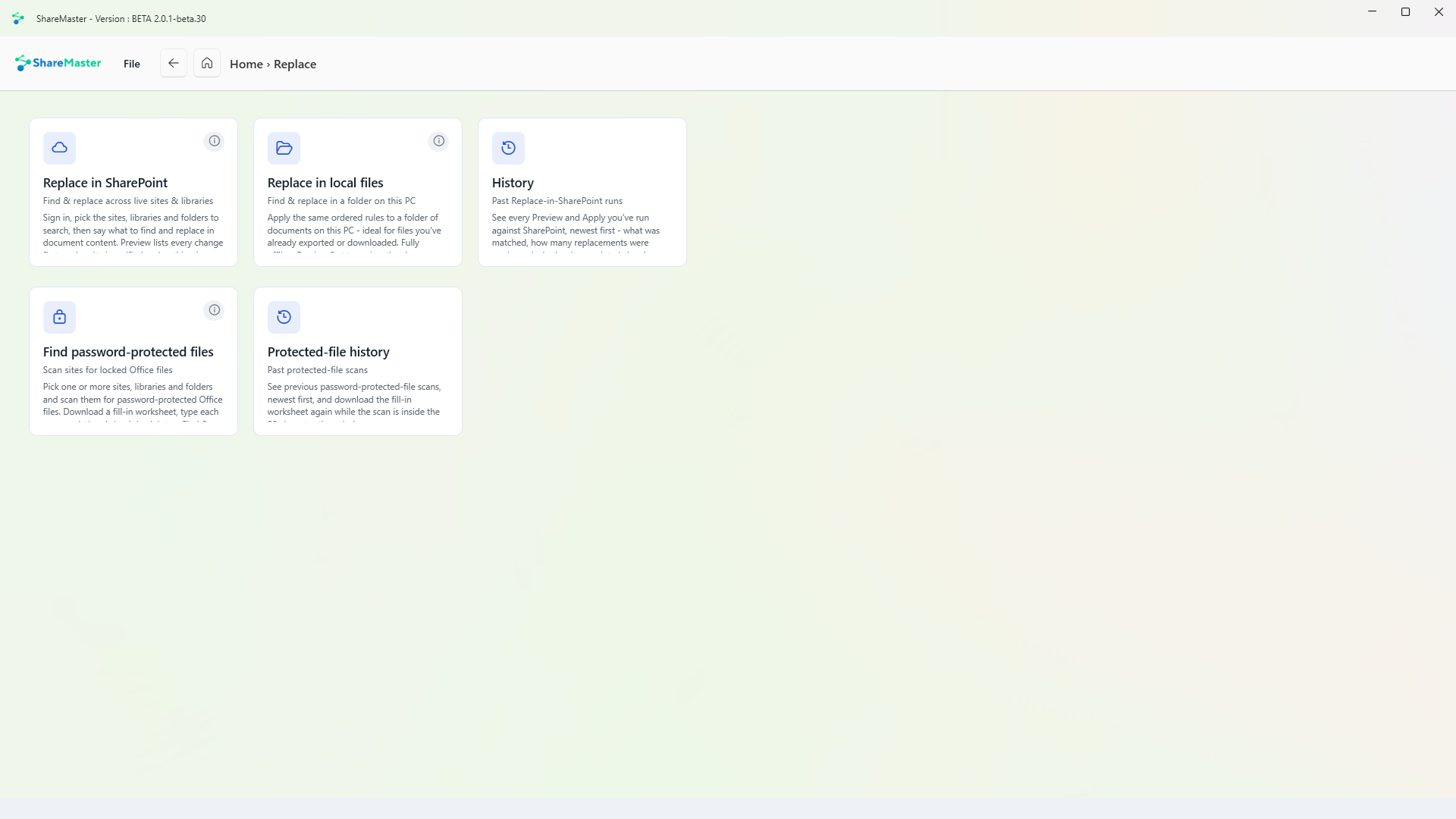Click 'Find & replace across live sites & libraries'
This screenshot has width=1456, height=819.
point(128,201)
